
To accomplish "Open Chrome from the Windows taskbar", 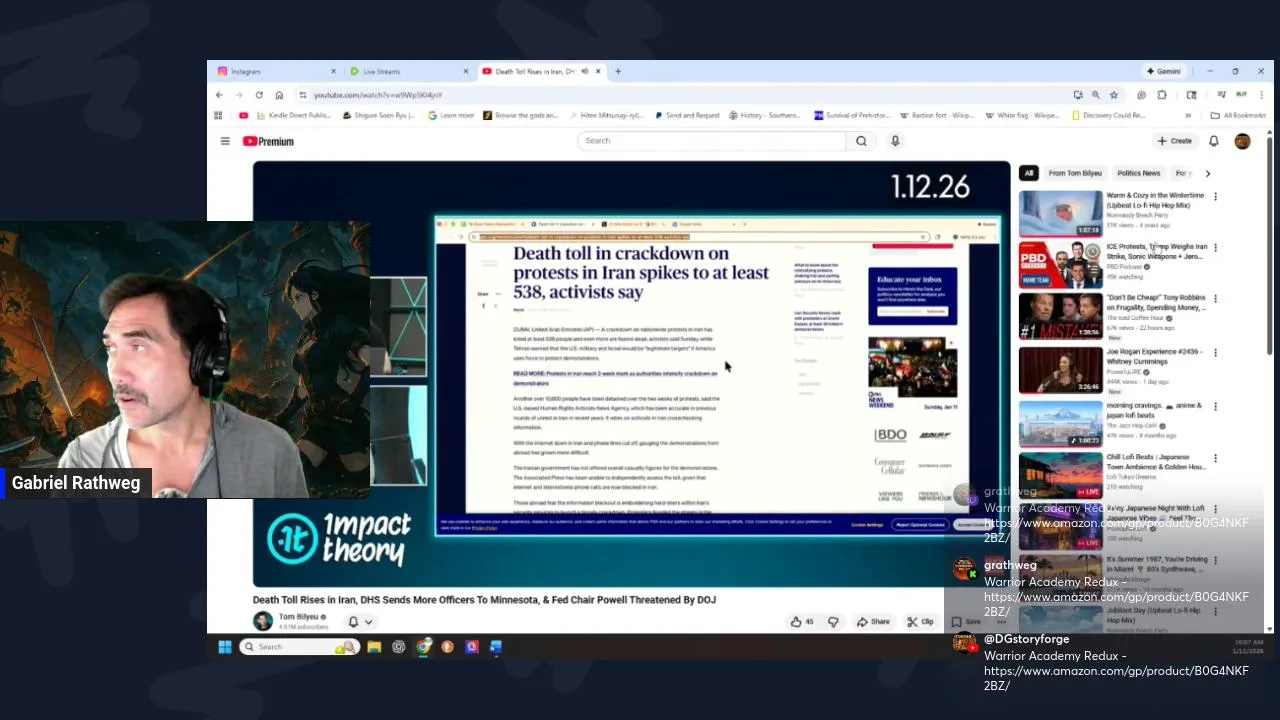I will [424, 647].
